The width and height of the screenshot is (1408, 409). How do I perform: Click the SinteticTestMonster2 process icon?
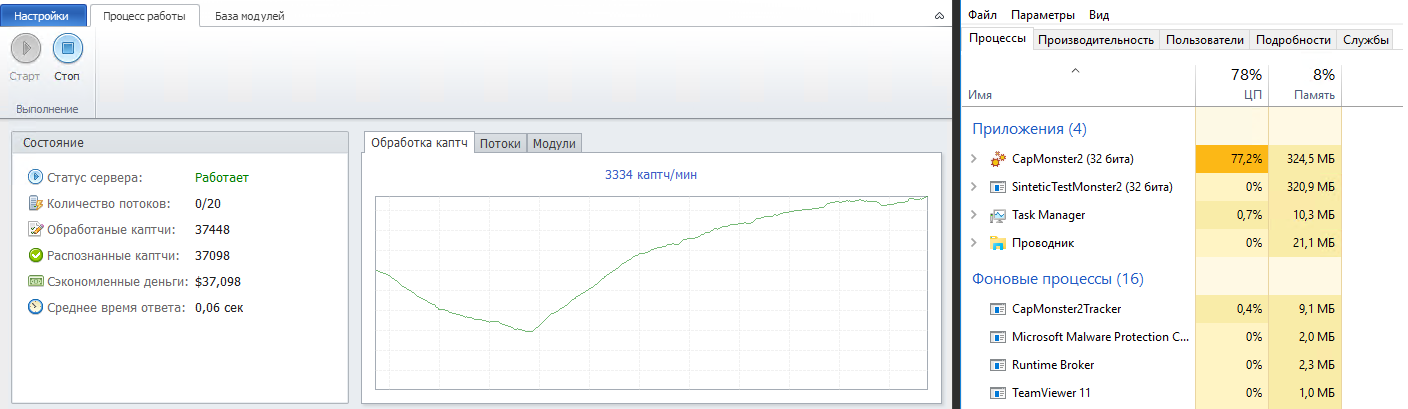pos(997,186)
